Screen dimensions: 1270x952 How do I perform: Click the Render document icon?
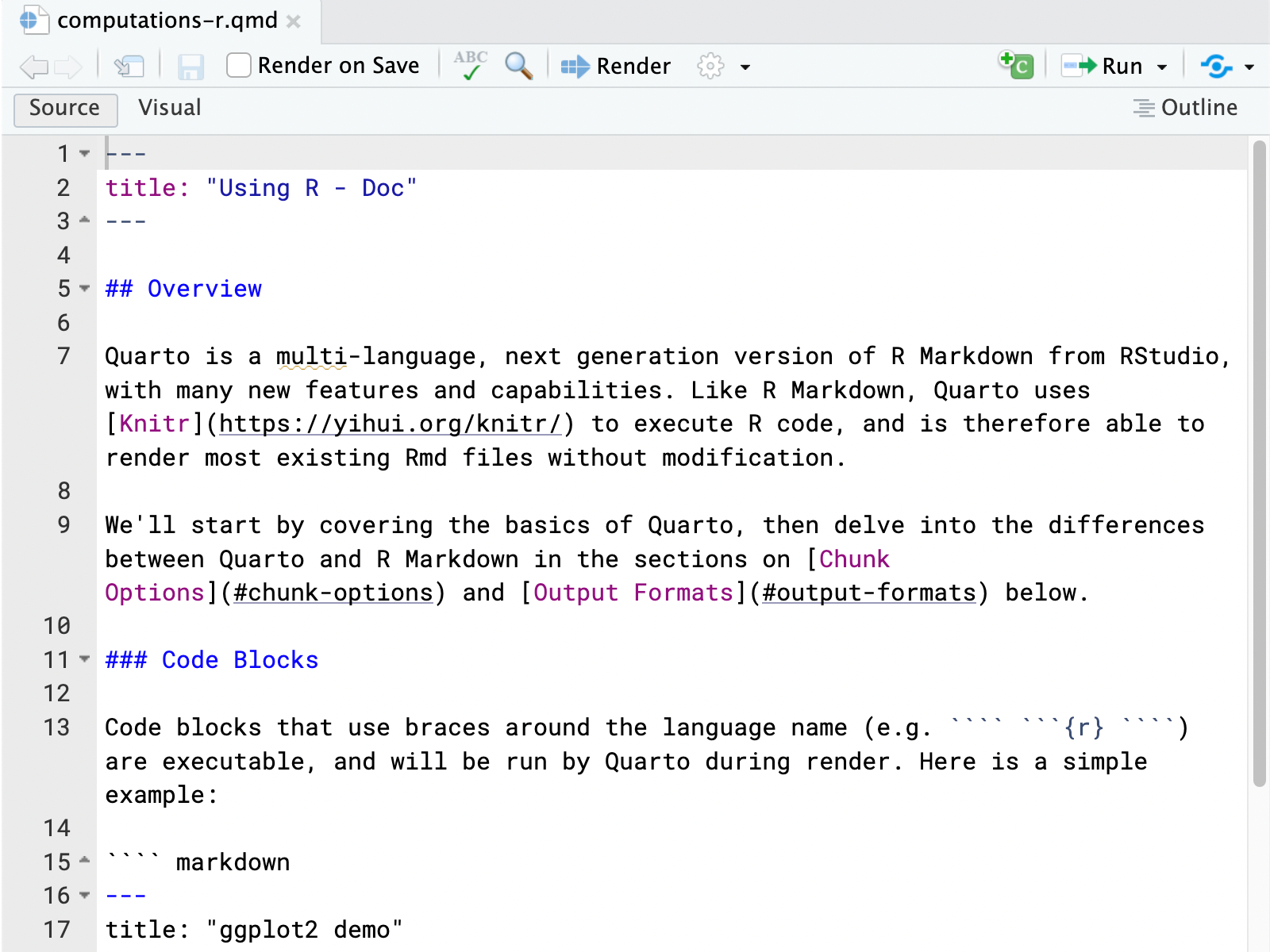575,67
